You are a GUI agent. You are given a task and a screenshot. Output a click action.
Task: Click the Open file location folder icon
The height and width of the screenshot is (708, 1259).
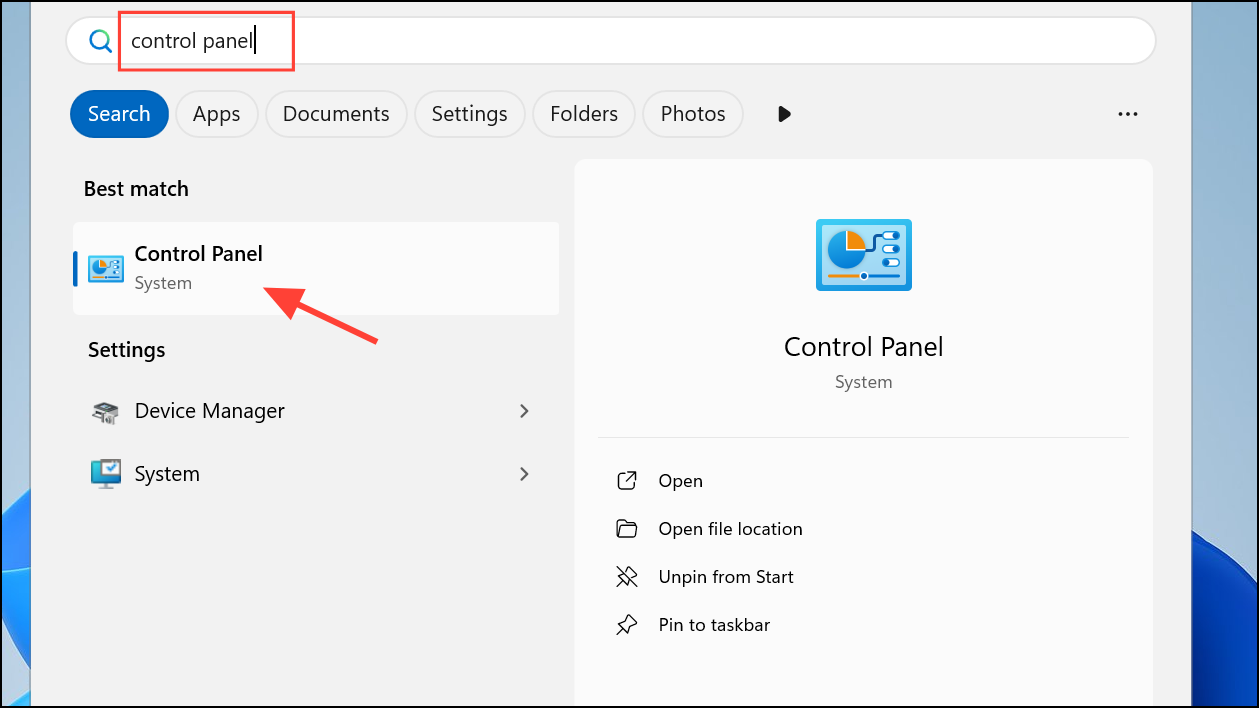point(627,529)
